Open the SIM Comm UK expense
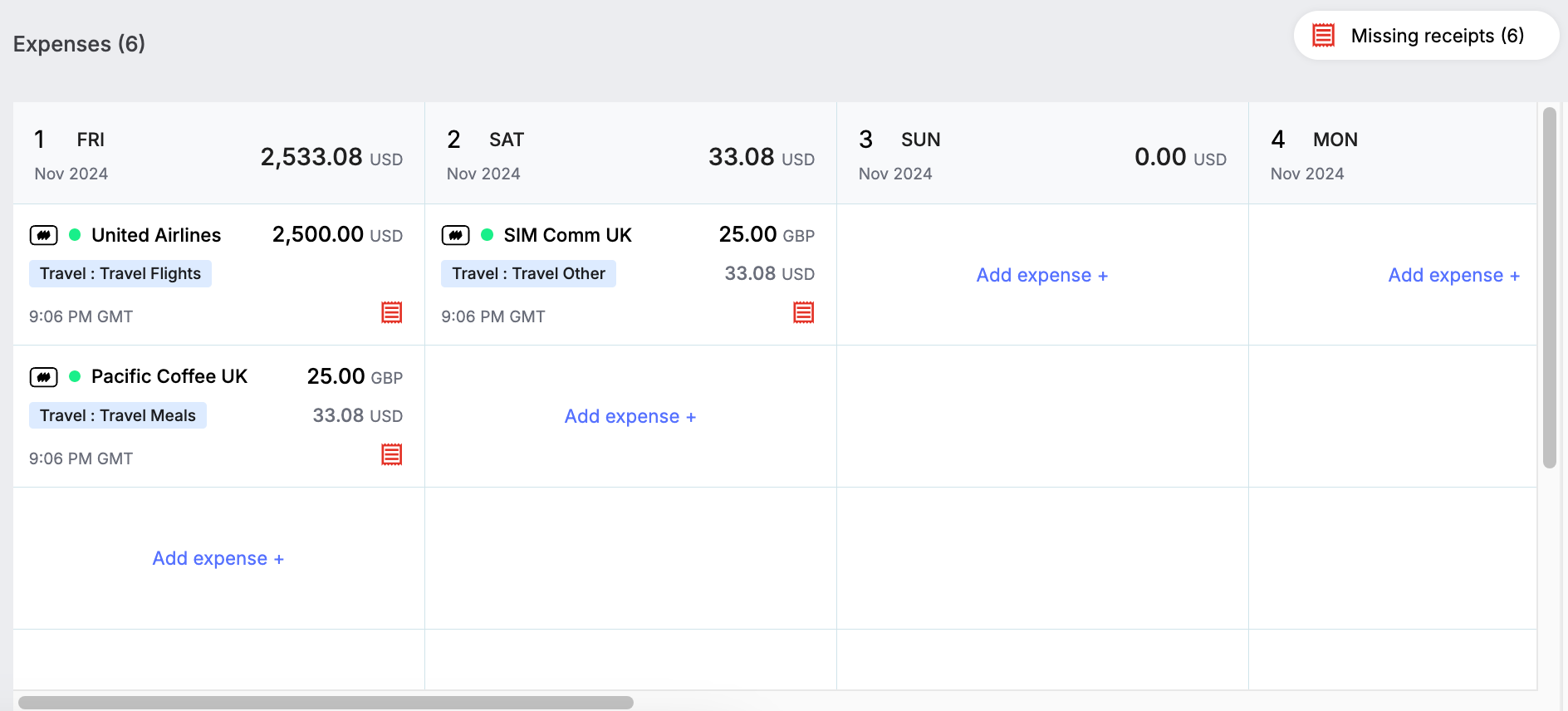 630,275
